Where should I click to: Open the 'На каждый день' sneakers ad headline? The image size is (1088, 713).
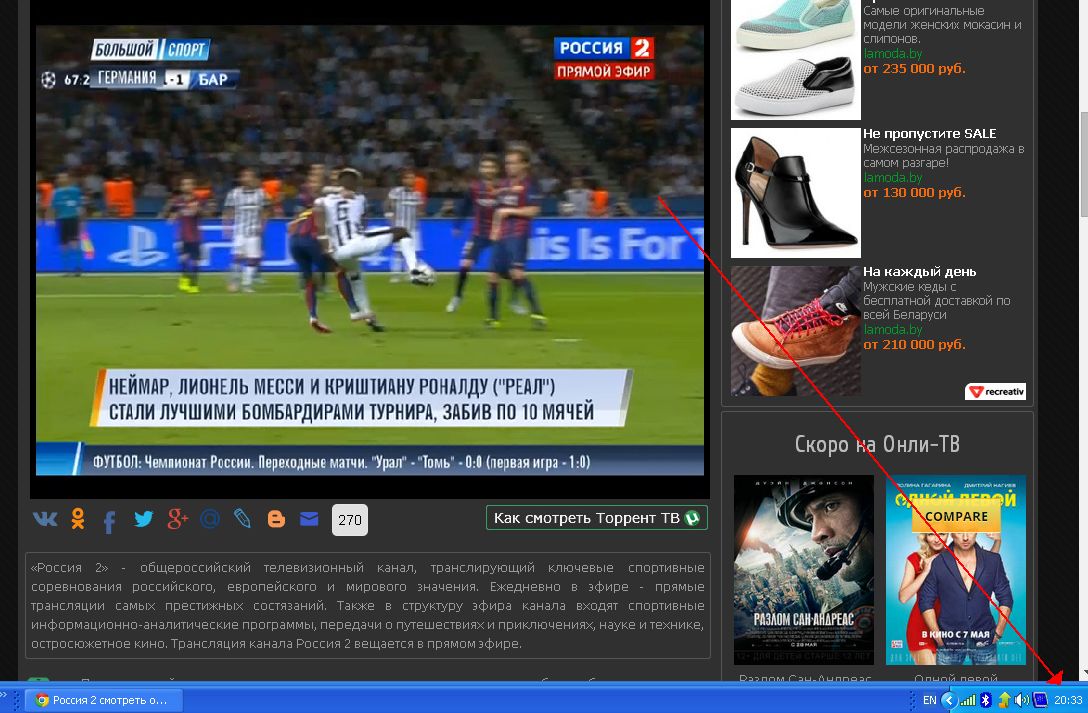tap(919, 272)
